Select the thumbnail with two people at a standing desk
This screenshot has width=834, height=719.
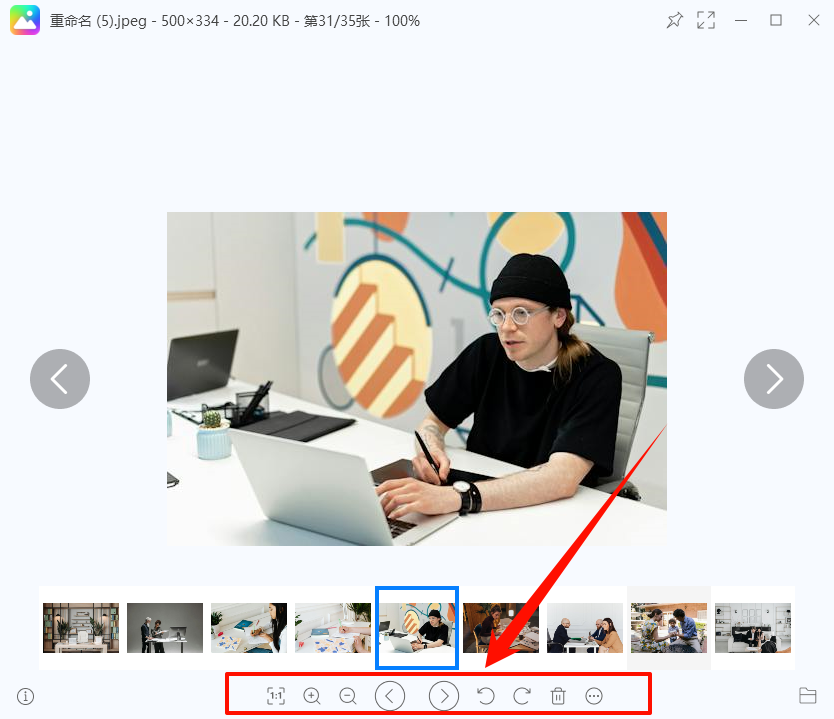[165, 628]
